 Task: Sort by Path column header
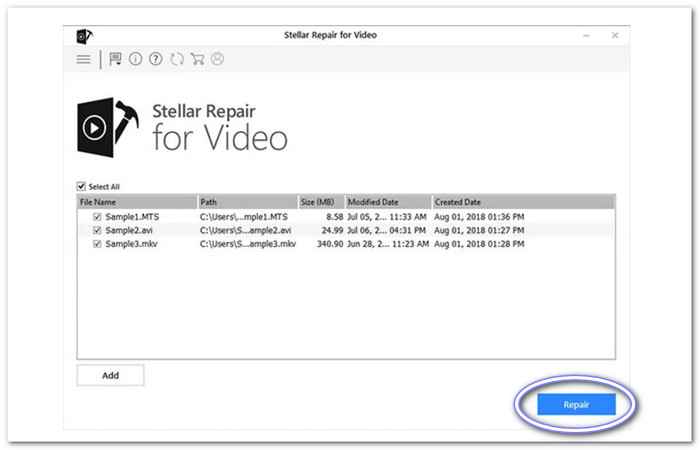click(x=248, y=202)
